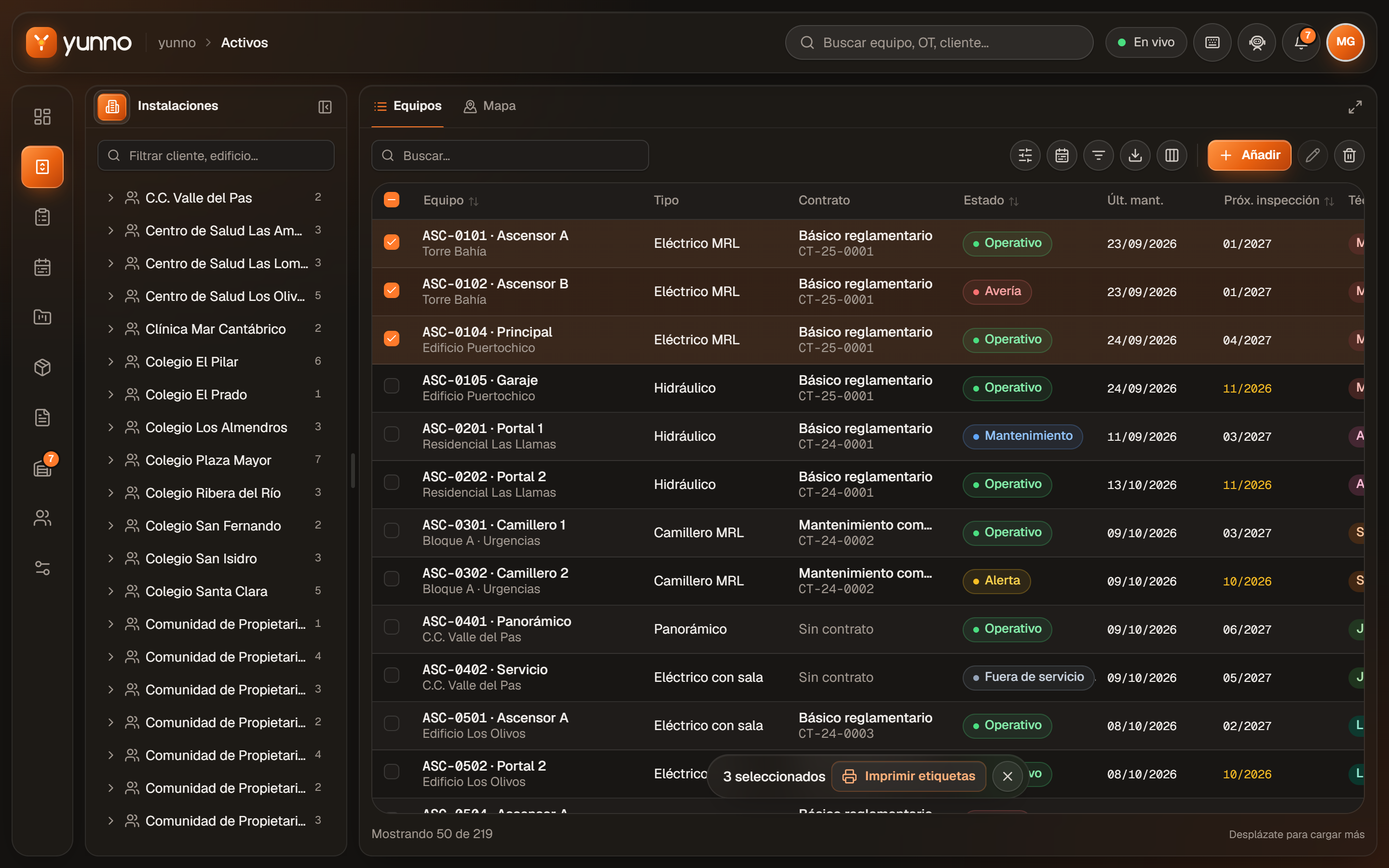Open the keyboard shortcuts icon in header

coord(1212,42)
